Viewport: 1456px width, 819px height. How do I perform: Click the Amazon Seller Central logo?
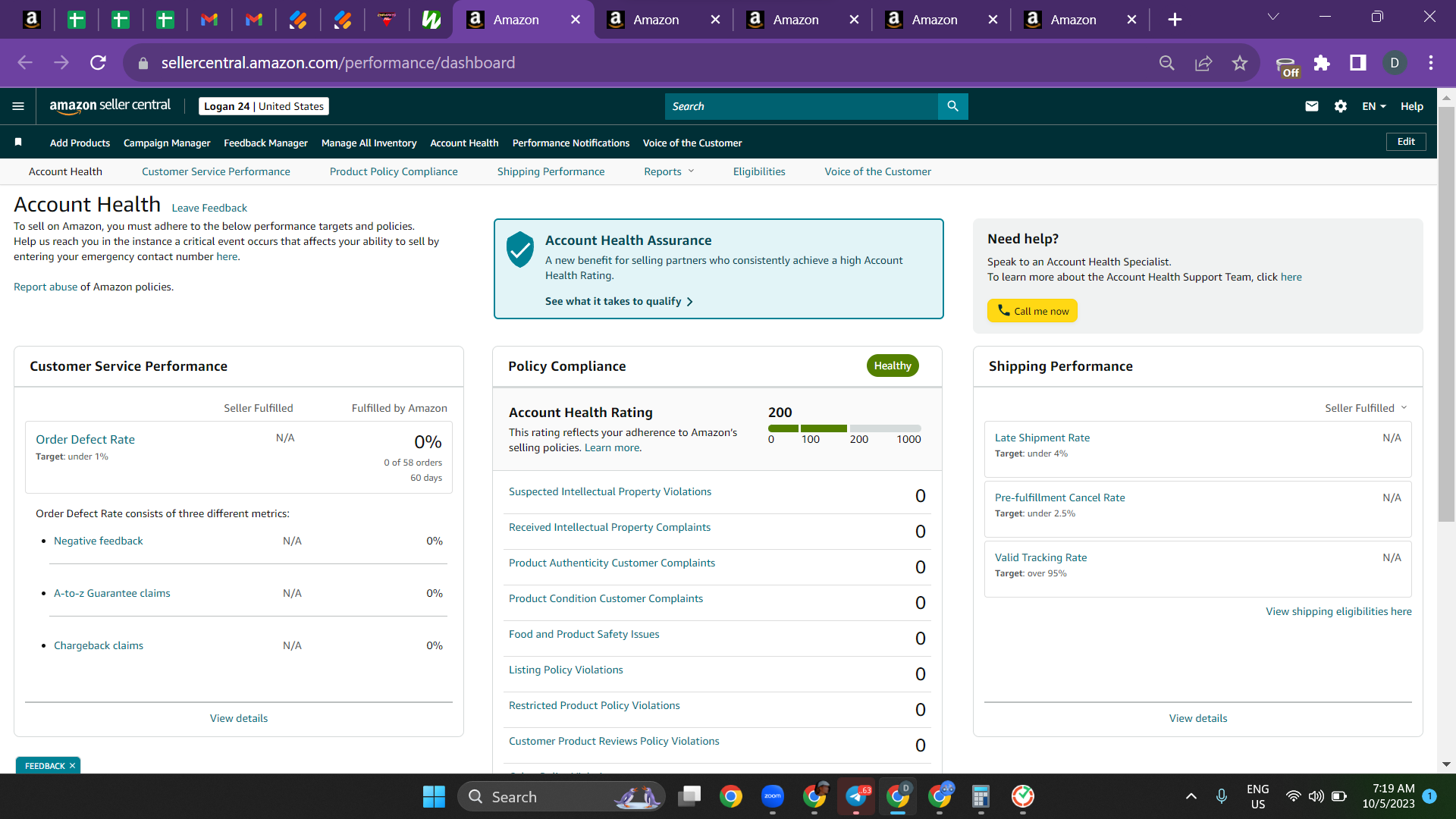coord(110,106)
